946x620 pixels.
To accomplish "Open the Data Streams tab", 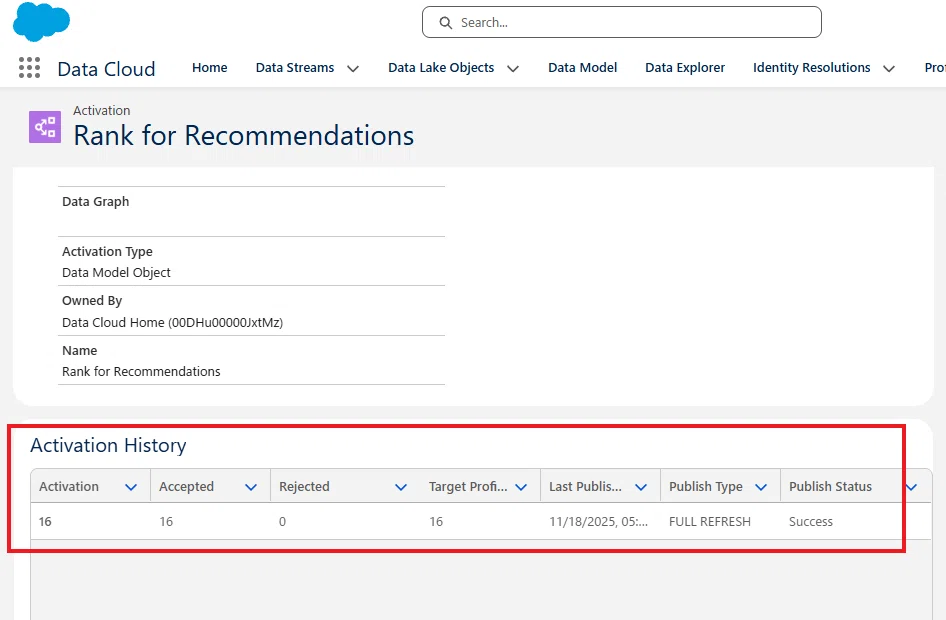I will 294,68.
